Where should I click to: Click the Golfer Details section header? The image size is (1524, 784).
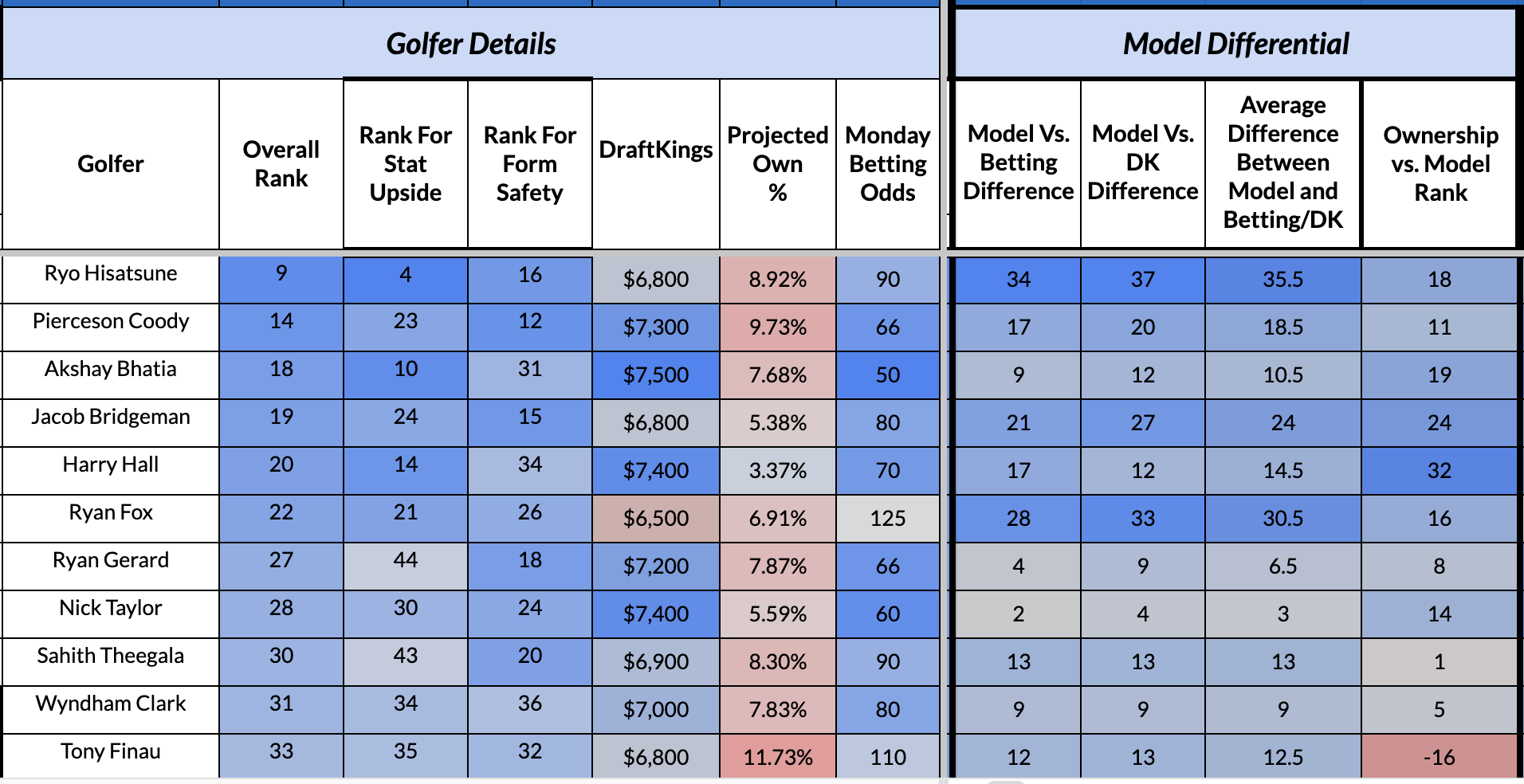click(471, 44)
